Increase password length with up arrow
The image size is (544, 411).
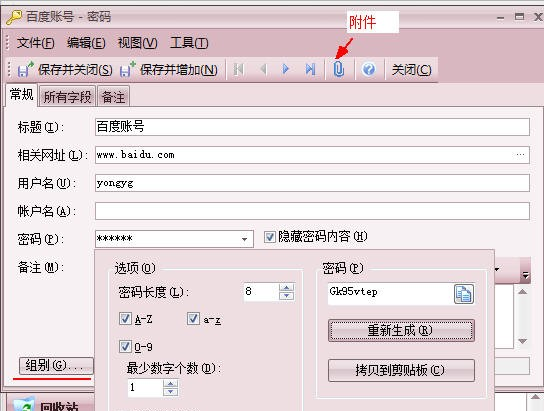tap(287, 288)
